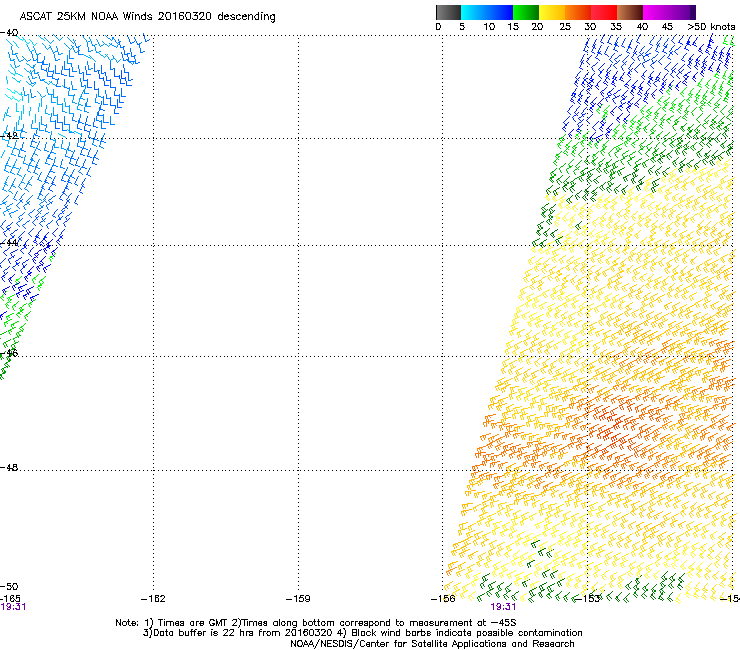This screenshot has width=740, height=650.
Task: Click the -159 longitude label
Action: click(x=298, y=599)
